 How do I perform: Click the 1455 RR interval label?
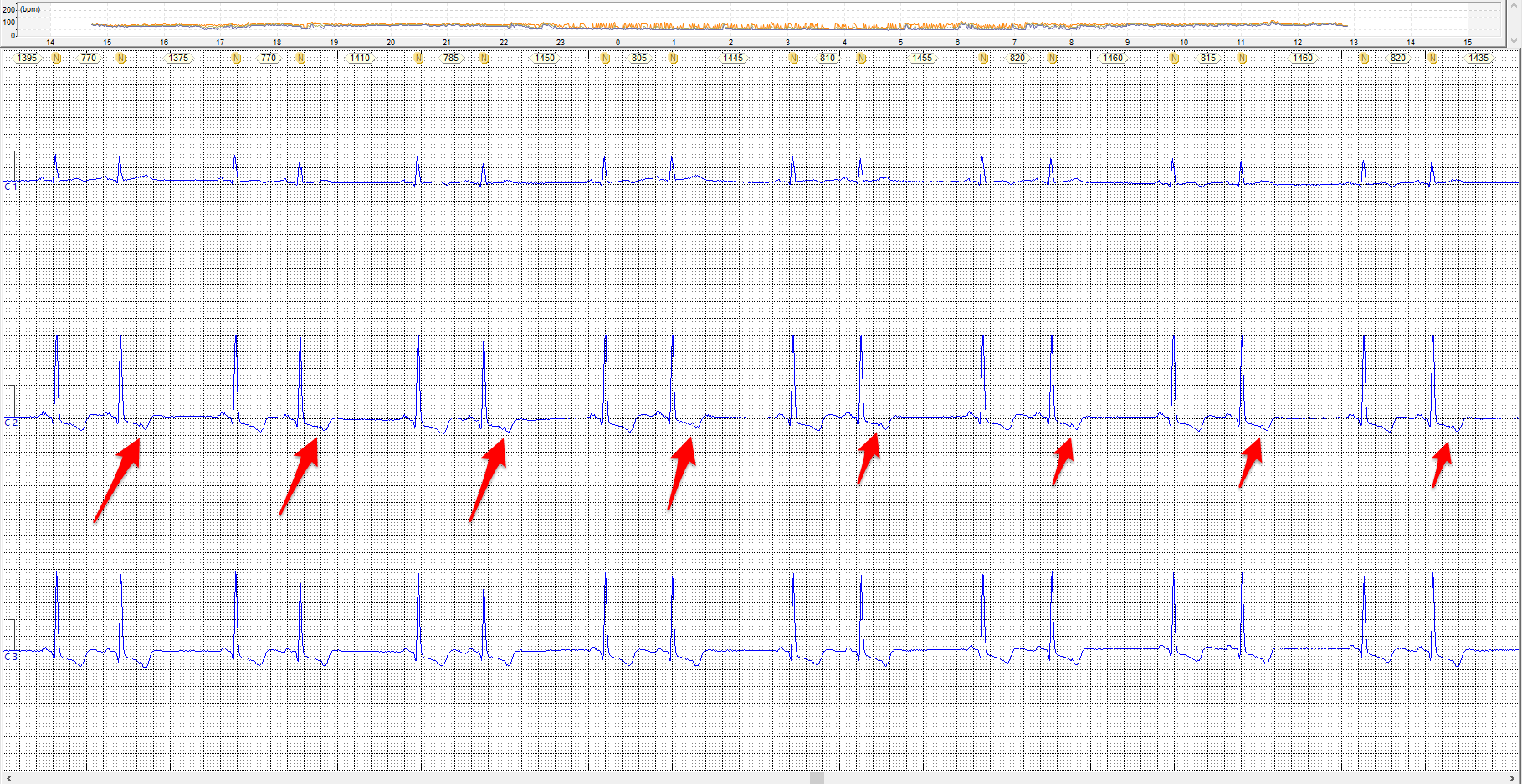[922, 58]
